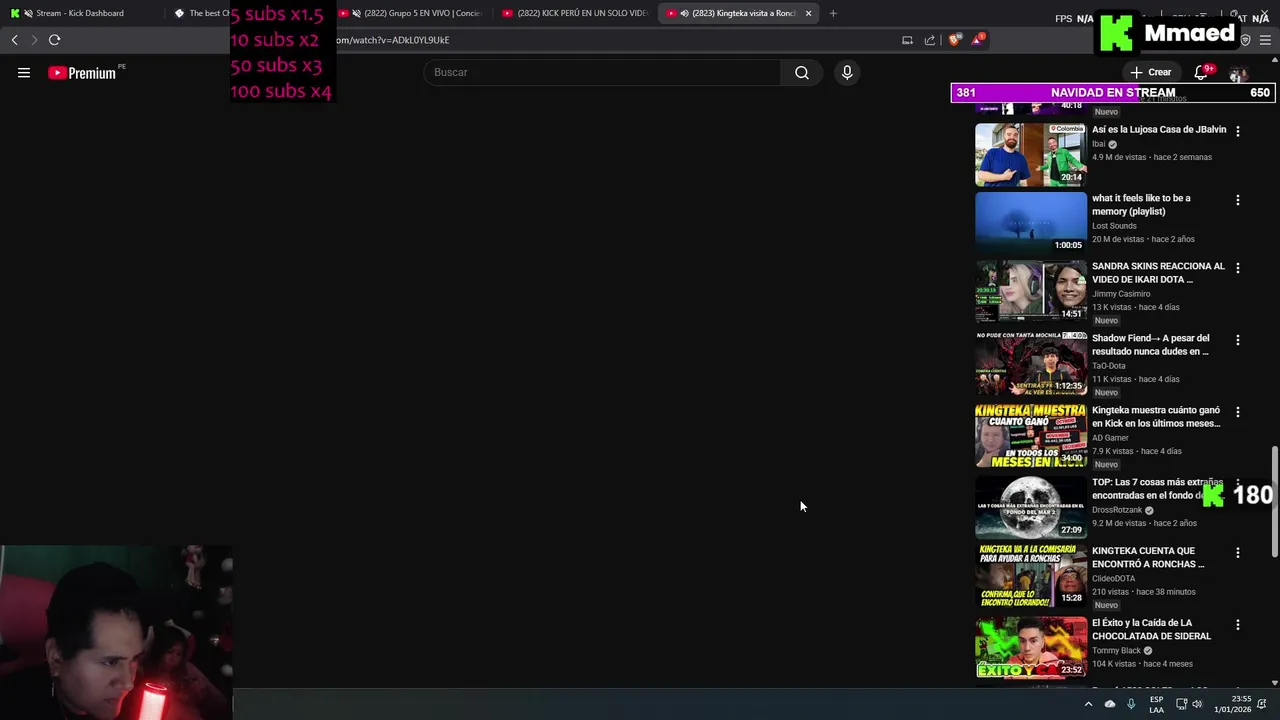1280x720 pixels.
Task: Open the account avatar menu
Action: click(1238, 75)
